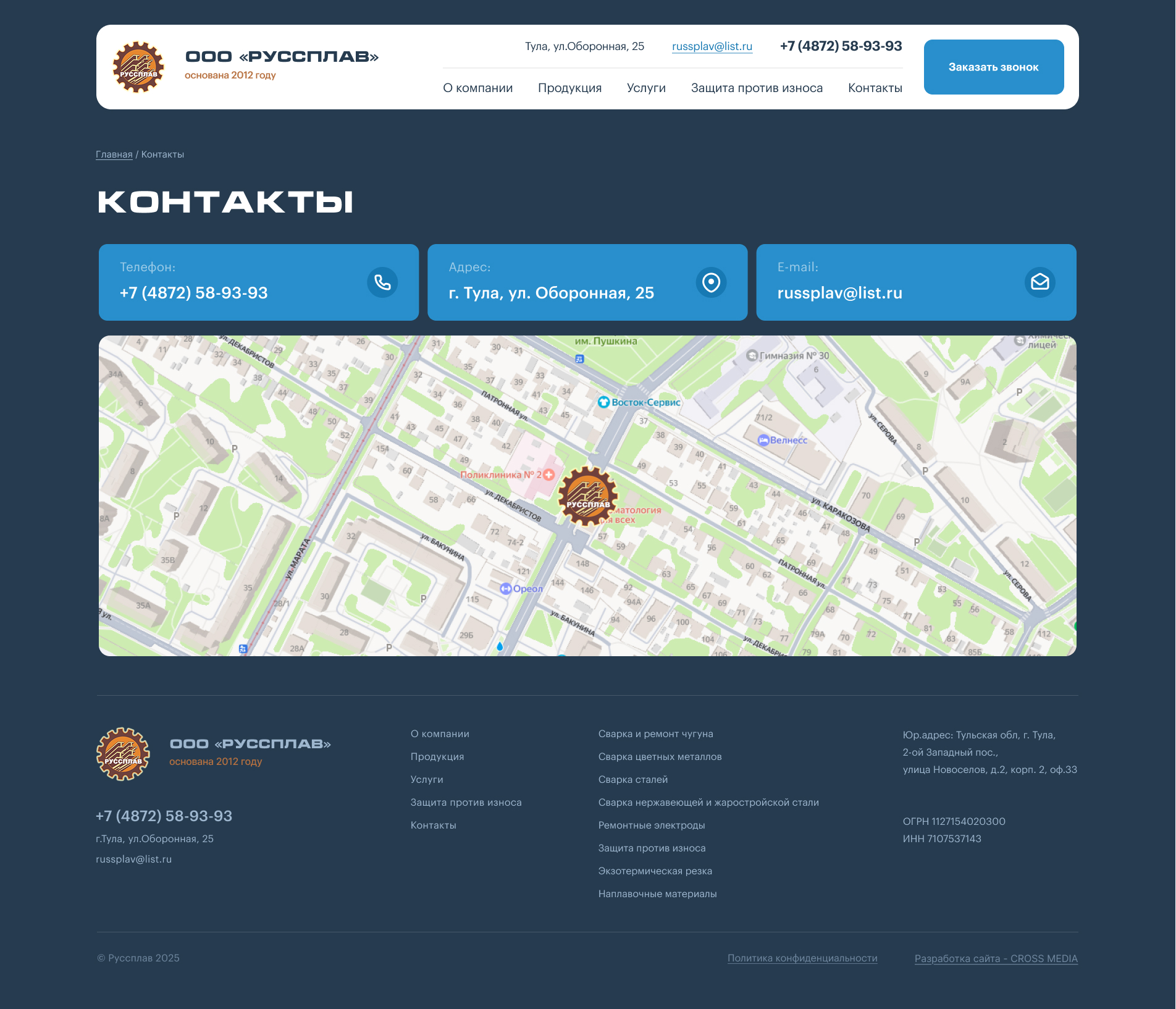Click ООО «РУССПЛАВ» title in footer

[x=250, y=744]
